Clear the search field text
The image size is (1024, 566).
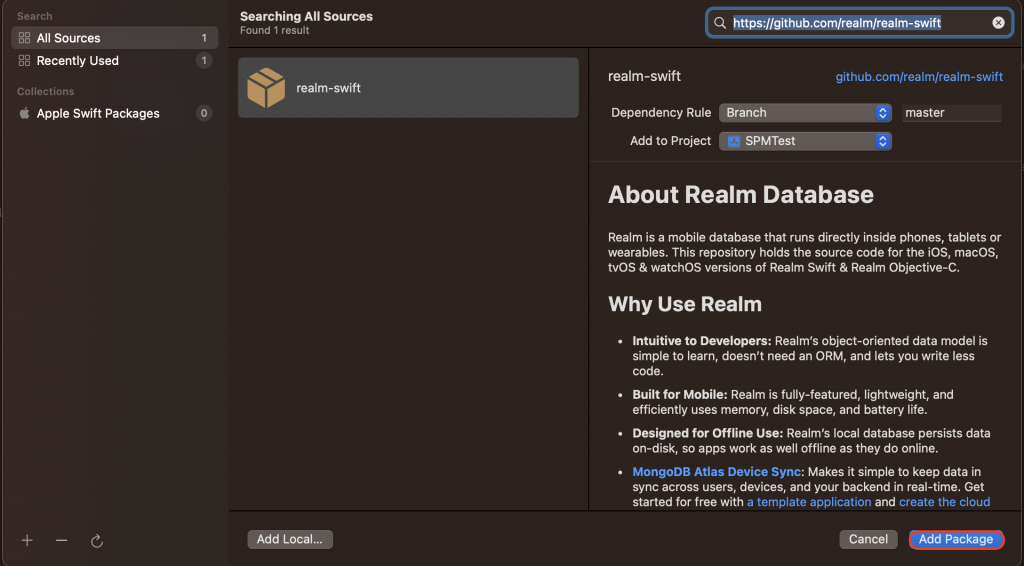click(998, 23)
